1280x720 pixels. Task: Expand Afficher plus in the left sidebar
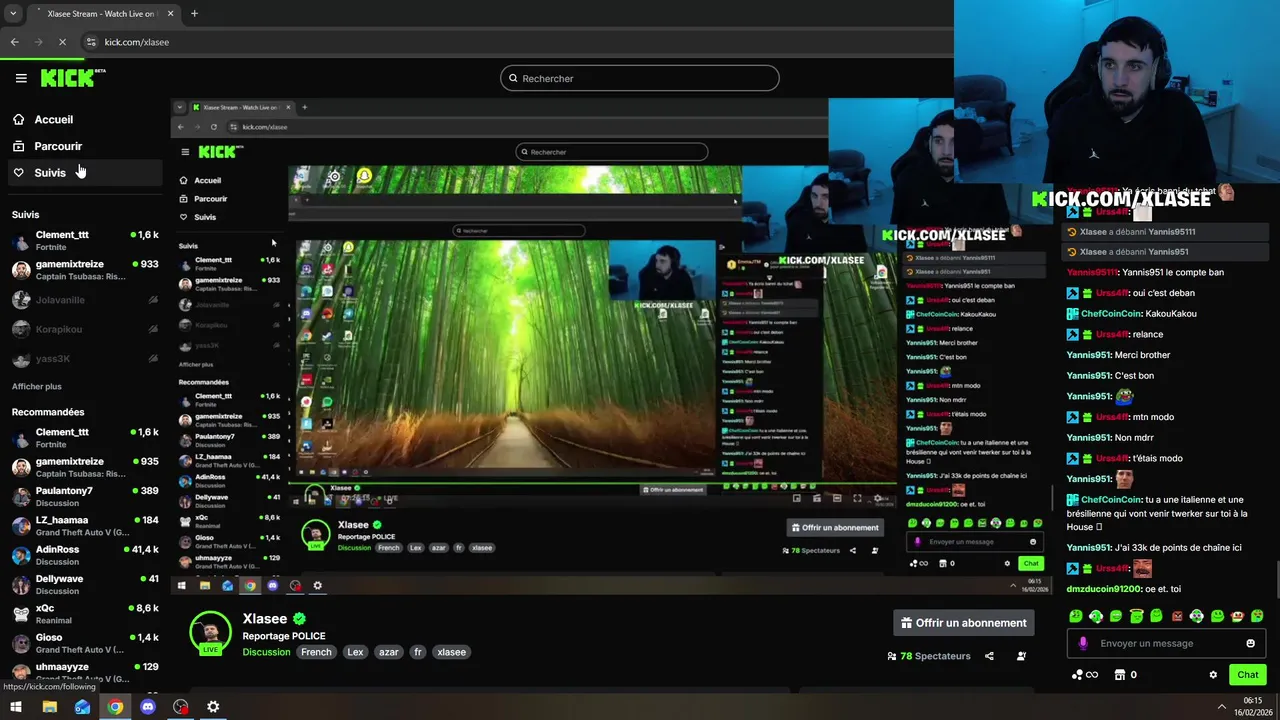coord(37,386)
